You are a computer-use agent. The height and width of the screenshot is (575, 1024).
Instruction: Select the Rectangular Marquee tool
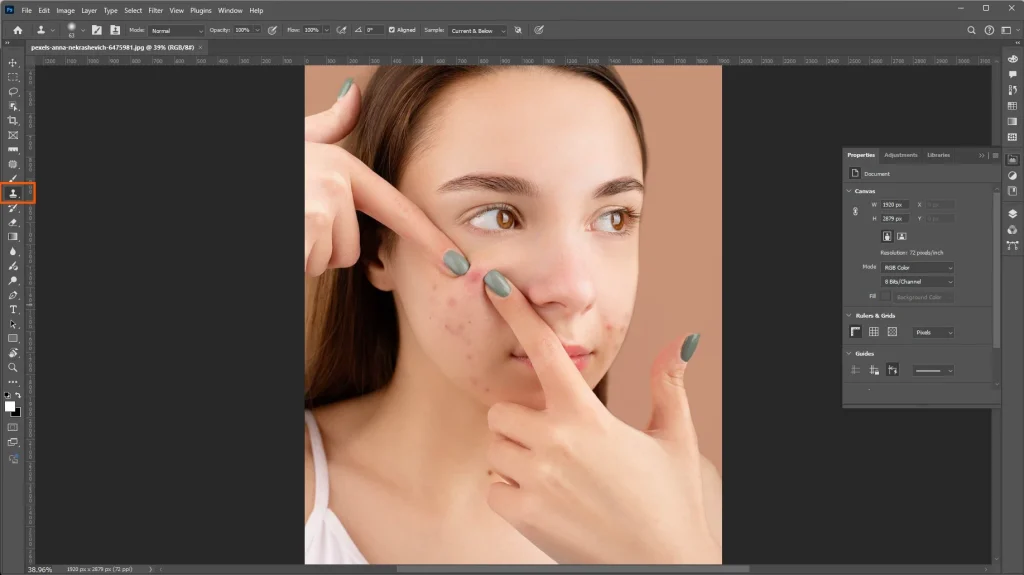[12, 77]
